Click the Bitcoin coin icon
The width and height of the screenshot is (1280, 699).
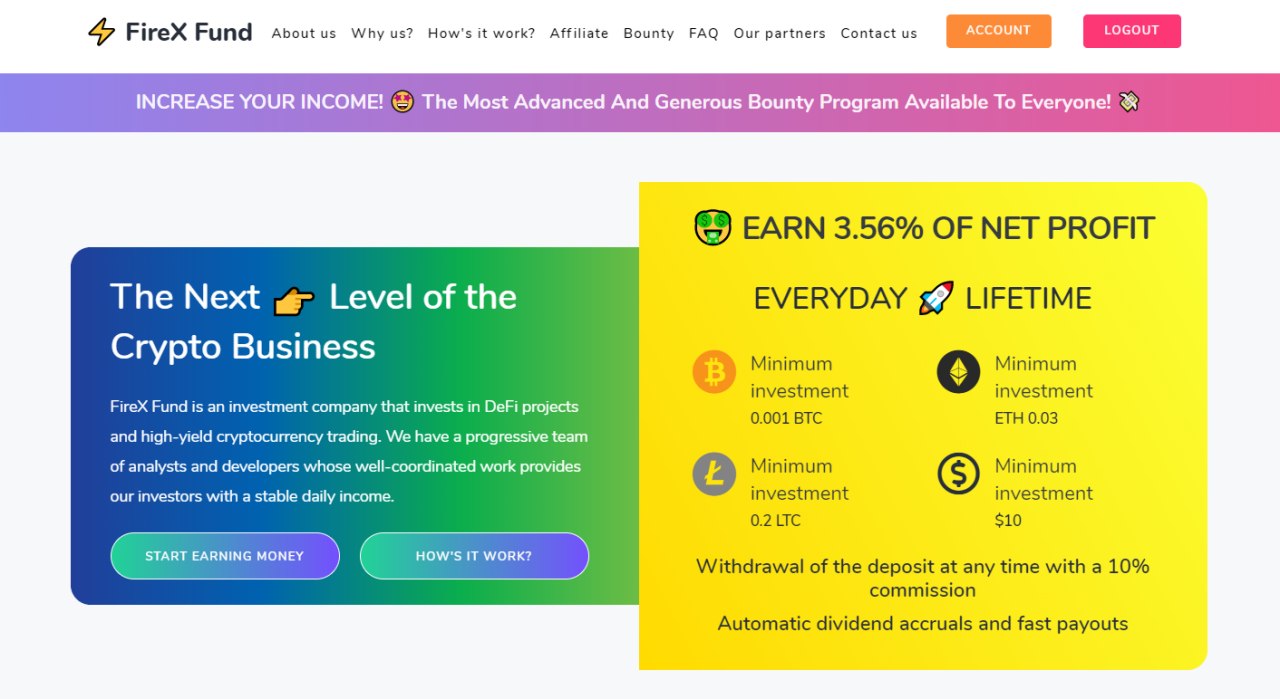(714, 372)
